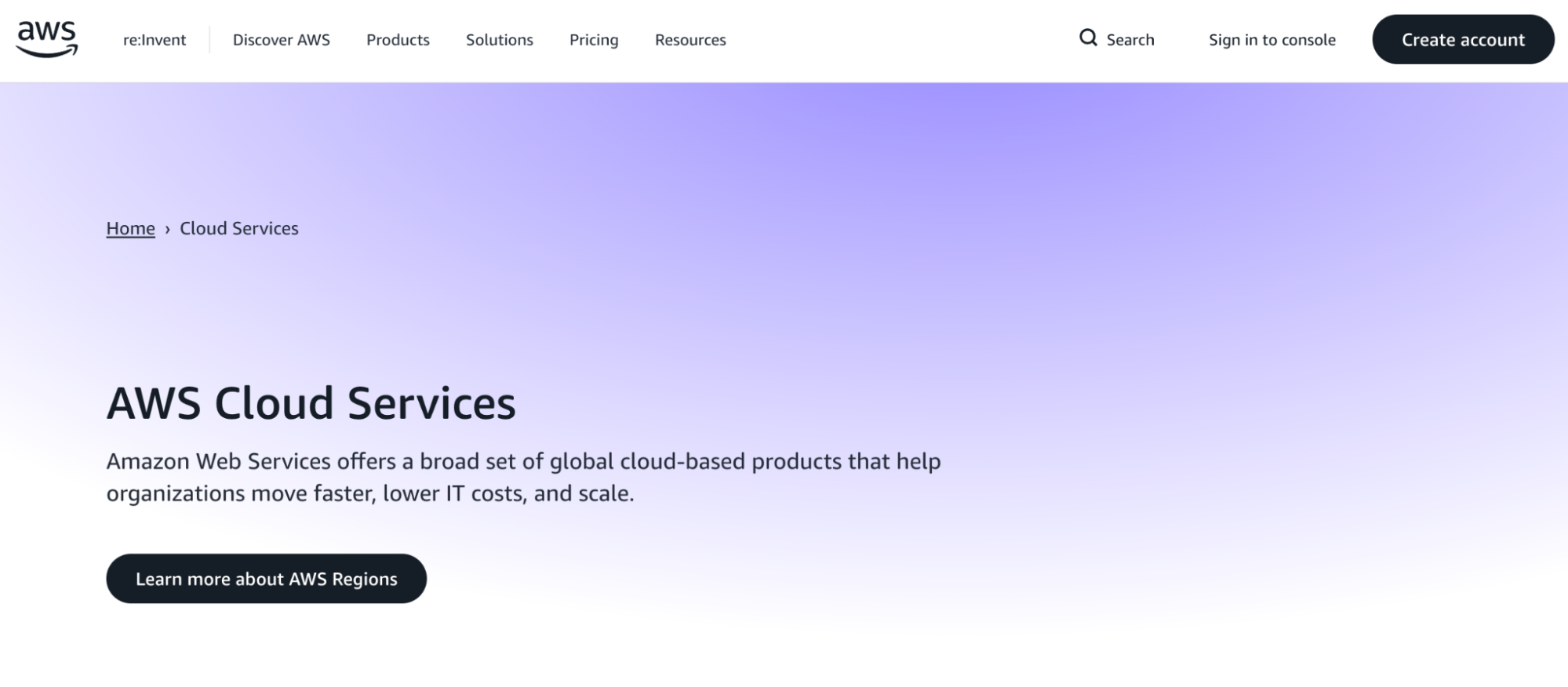Select Pricing in the top navigation
1568x687 pixels.
click(594, 40)
